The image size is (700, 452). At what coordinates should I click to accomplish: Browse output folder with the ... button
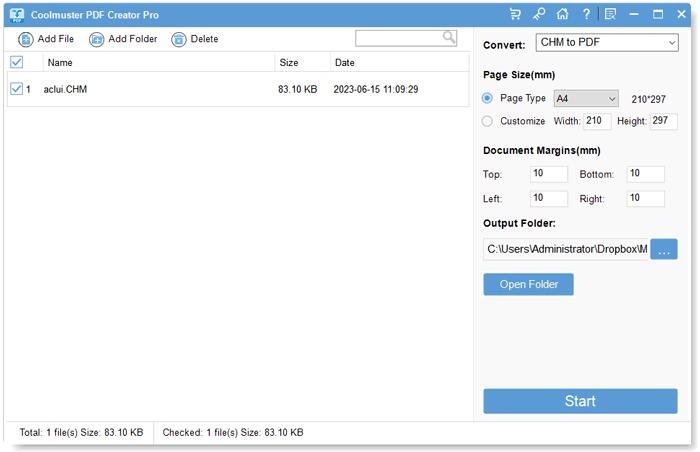(x=664, y=249)
